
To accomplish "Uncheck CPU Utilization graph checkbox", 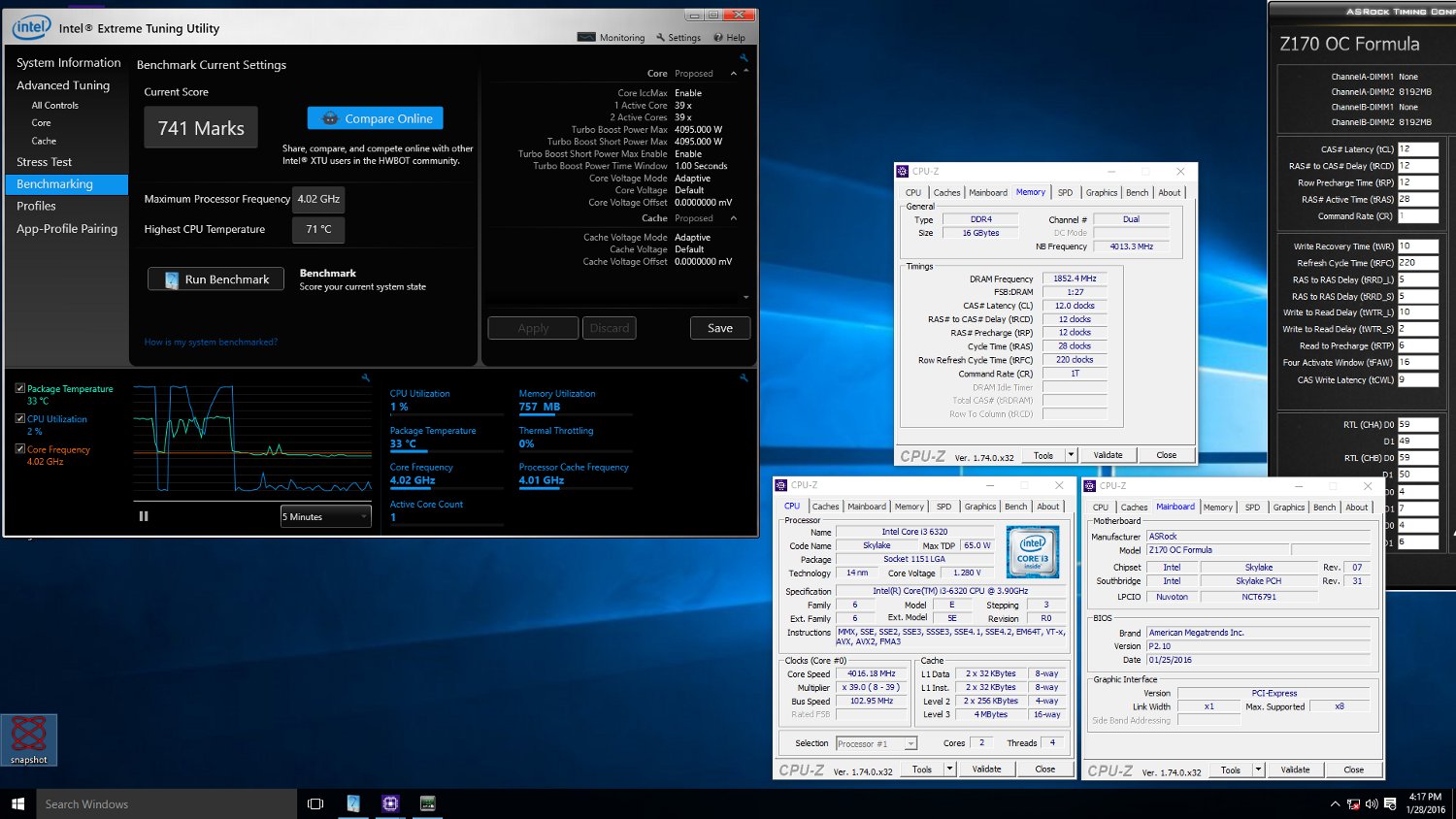I will click(20, 418).
